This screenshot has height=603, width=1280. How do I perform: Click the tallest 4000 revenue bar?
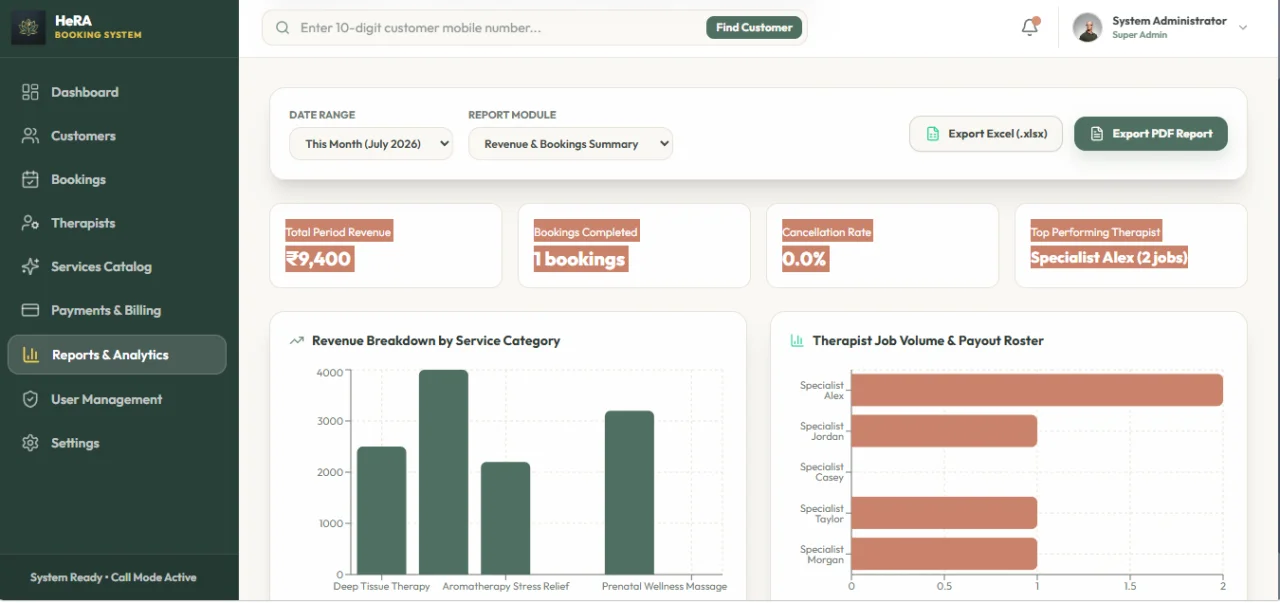(444, 472)
